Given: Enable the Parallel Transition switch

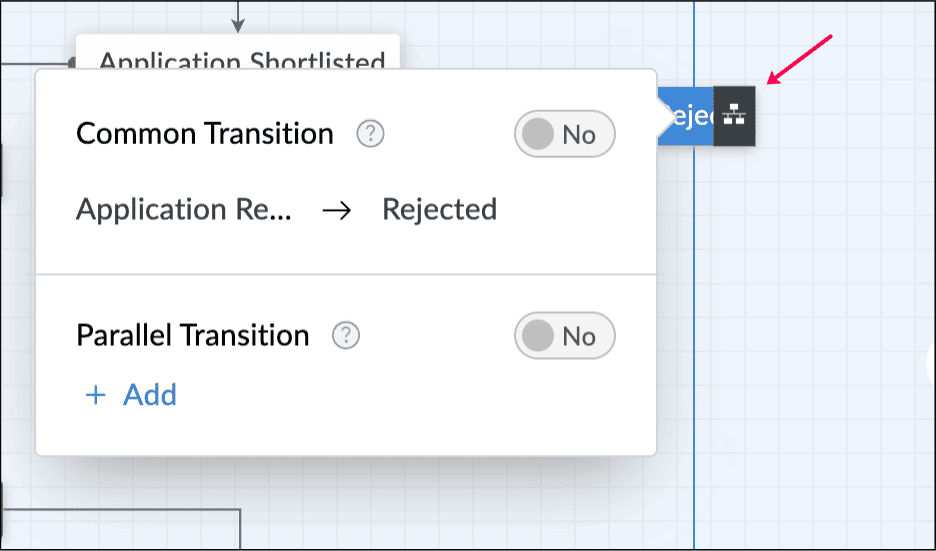Looking at the screenshot, I should pos(565,336).
